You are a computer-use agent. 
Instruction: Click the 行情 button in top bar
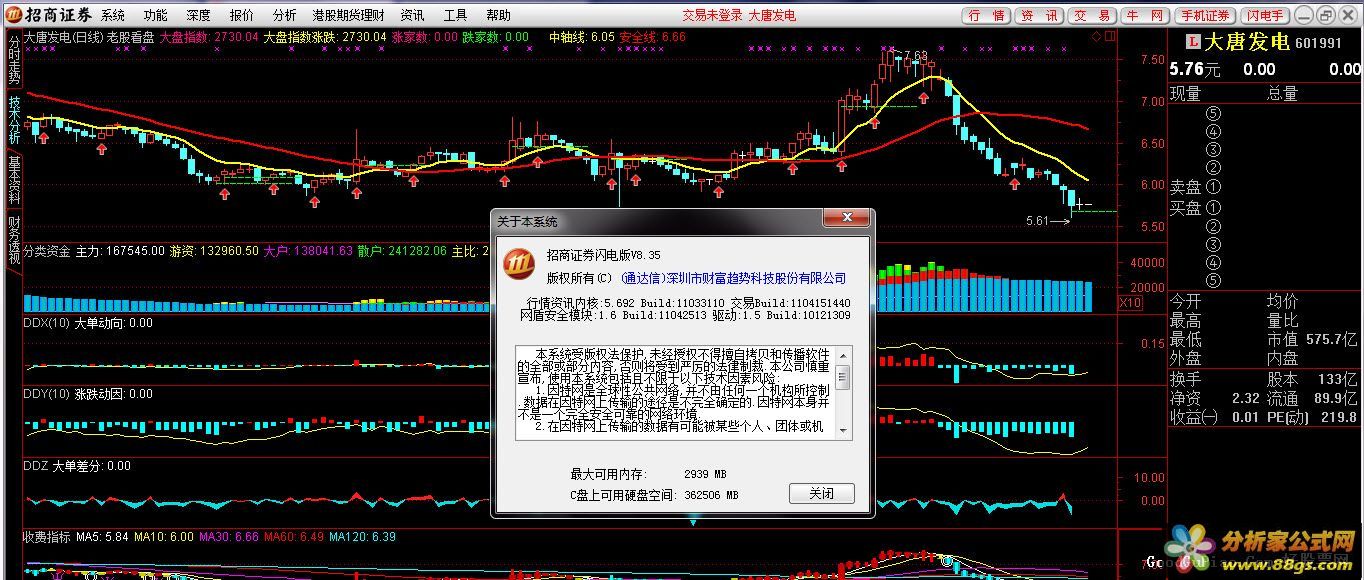[986, 15]
